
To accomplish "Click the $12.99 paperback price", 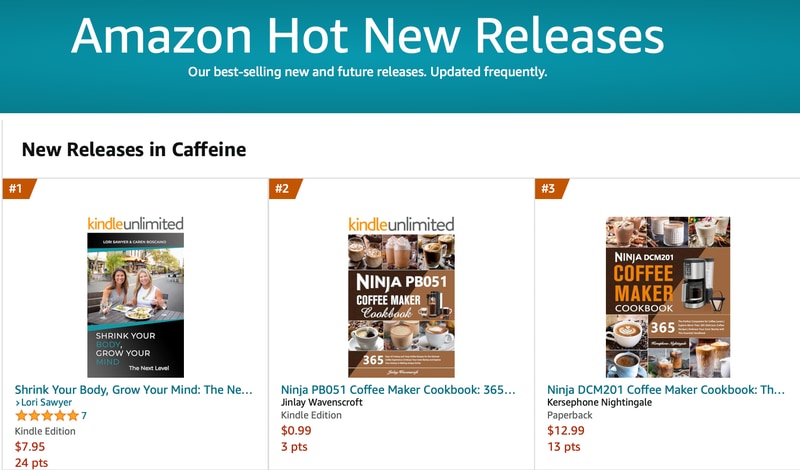I will pyautogui.click(x=566, y=430).
